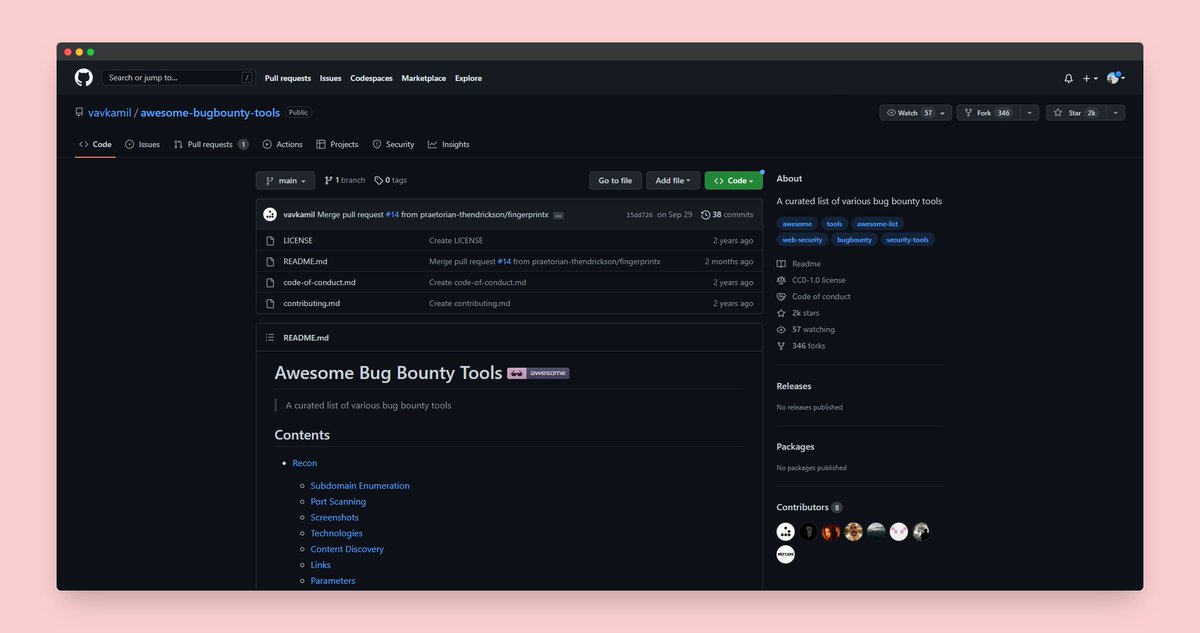Click the Go to file button

coord(615,180)
